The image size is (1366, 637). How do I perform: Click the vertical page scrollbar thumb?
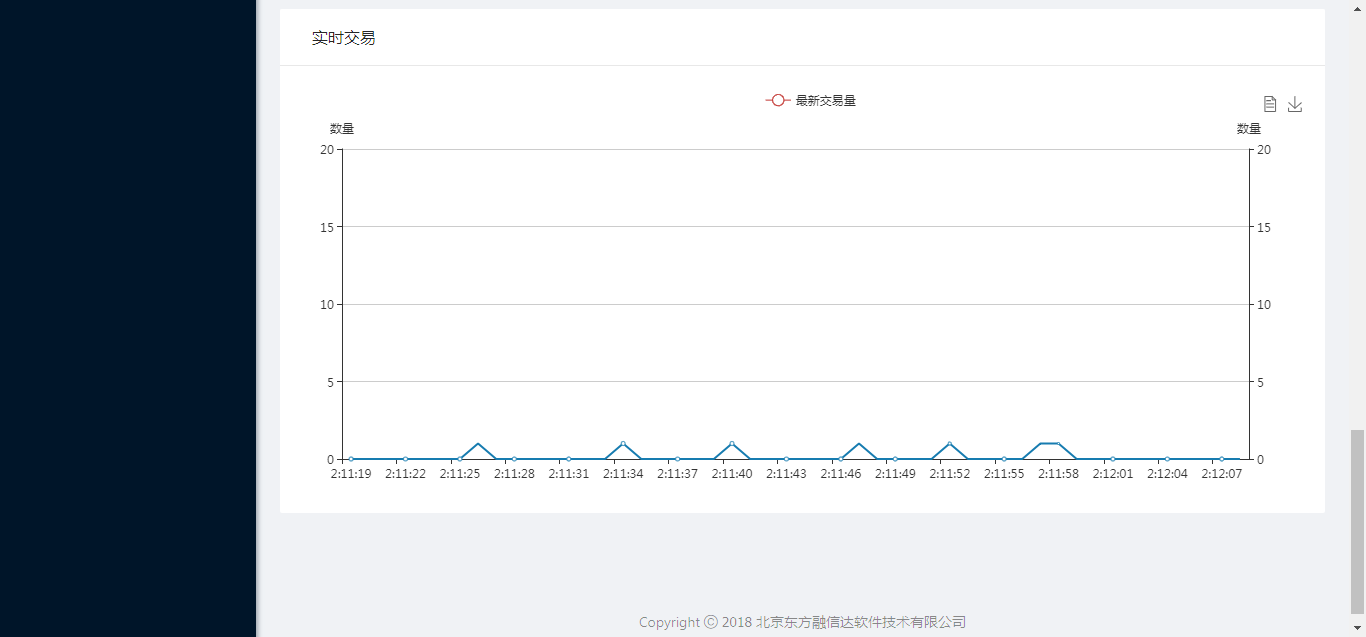point(1357,520)
